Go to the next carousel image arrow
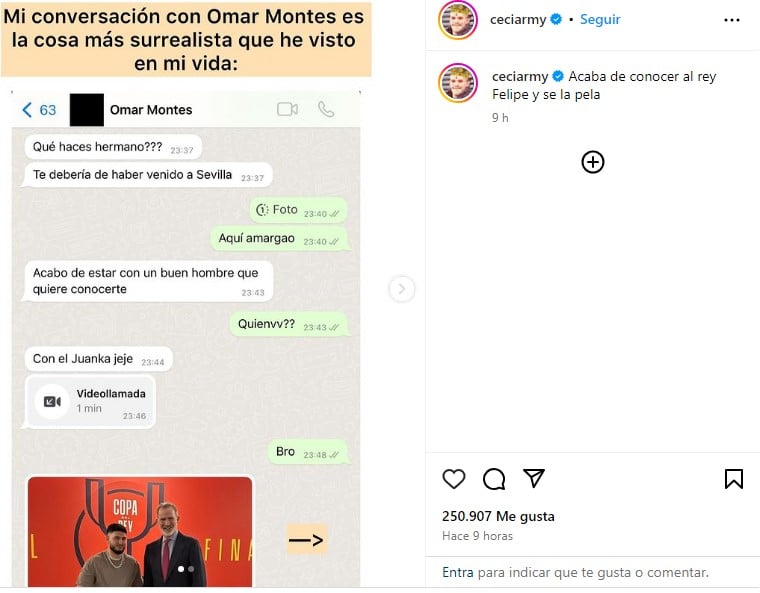This screenshot has height=593, width=760. pyautogui.click(x=401, y=289)
